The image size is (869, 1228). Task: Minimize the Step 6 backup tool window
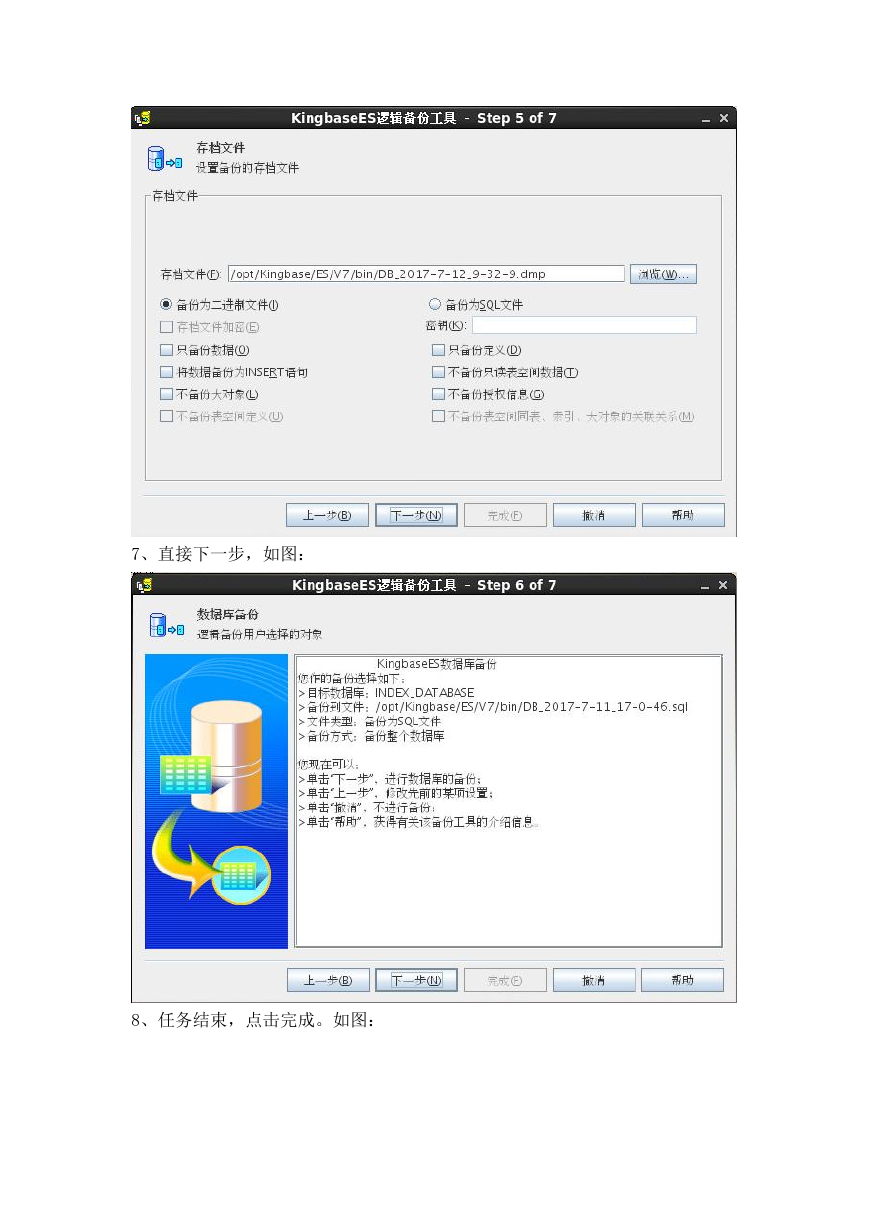pyautogui.click(x=706, y=585)
